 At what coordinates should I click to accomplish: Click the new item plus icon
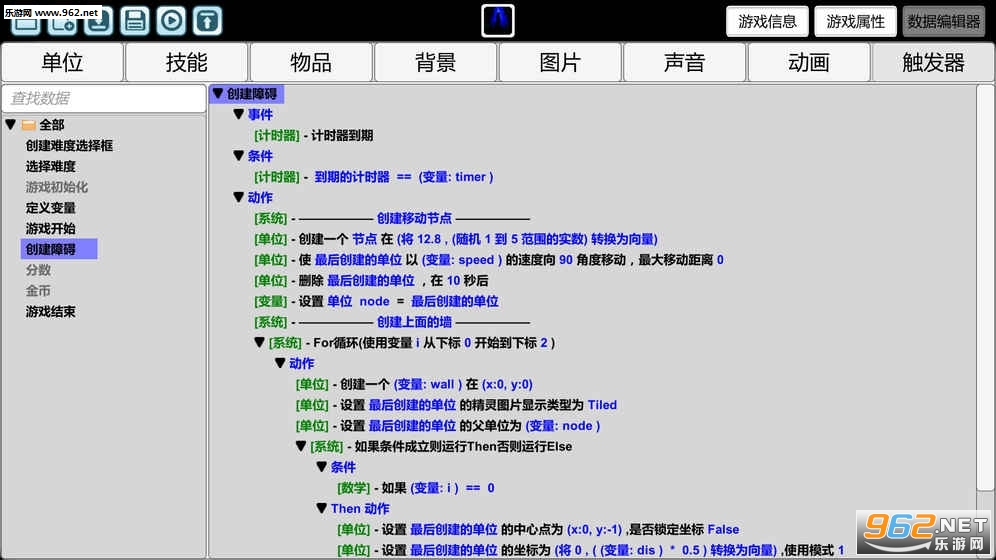(62, 19)
